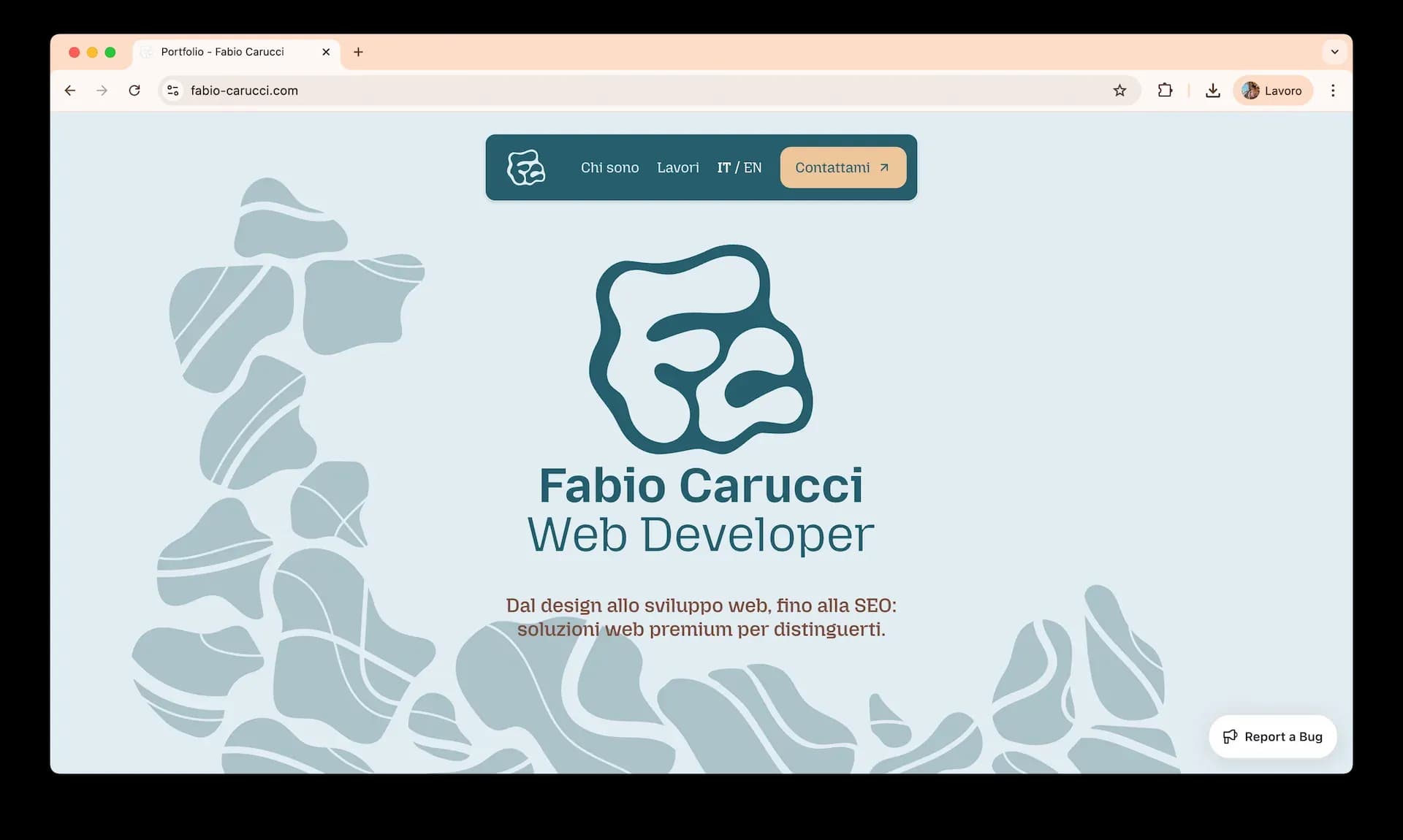The height and width of the screenshot is (840, 1403).
Task: Open the Report a Bug megaphone icon
Action: click(x=1231, y=736)
